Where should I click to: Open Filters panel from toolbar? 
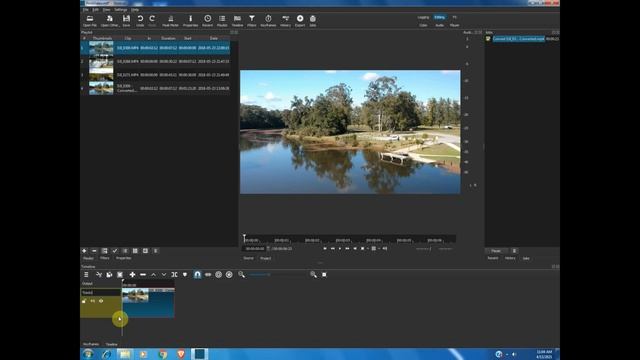(x=252, y=20)
